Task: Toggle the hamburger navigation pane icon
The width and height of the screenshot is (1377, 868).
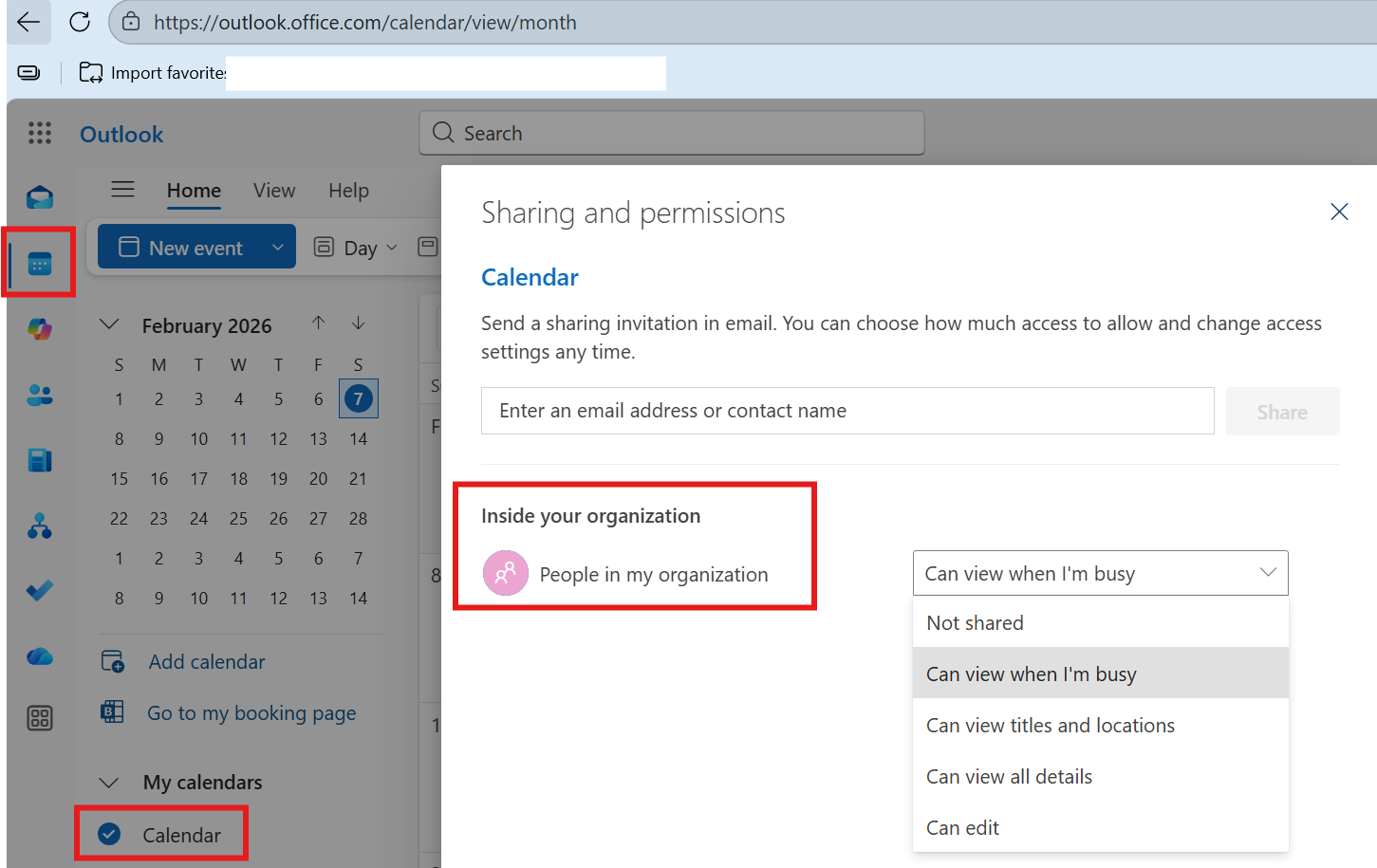Action: [x=123, y=189]
